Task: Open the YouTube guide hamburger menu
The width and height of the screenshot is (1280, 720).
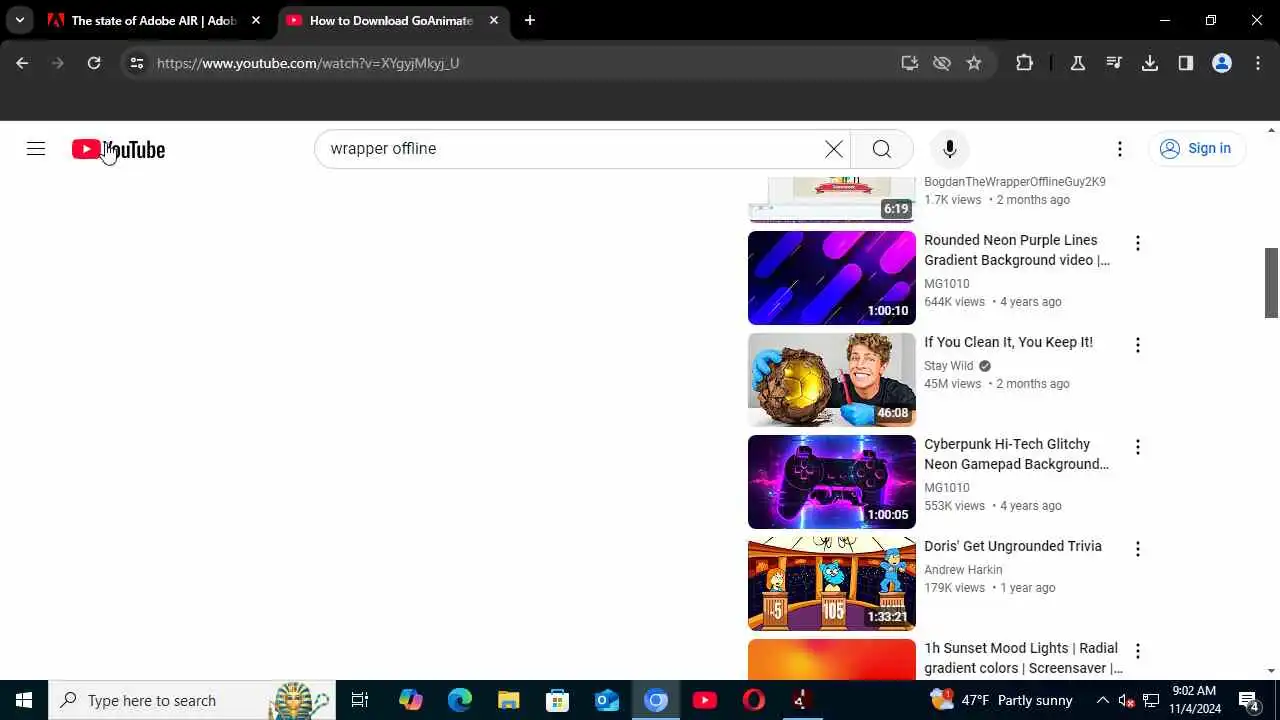Action: tap(36, 149)
